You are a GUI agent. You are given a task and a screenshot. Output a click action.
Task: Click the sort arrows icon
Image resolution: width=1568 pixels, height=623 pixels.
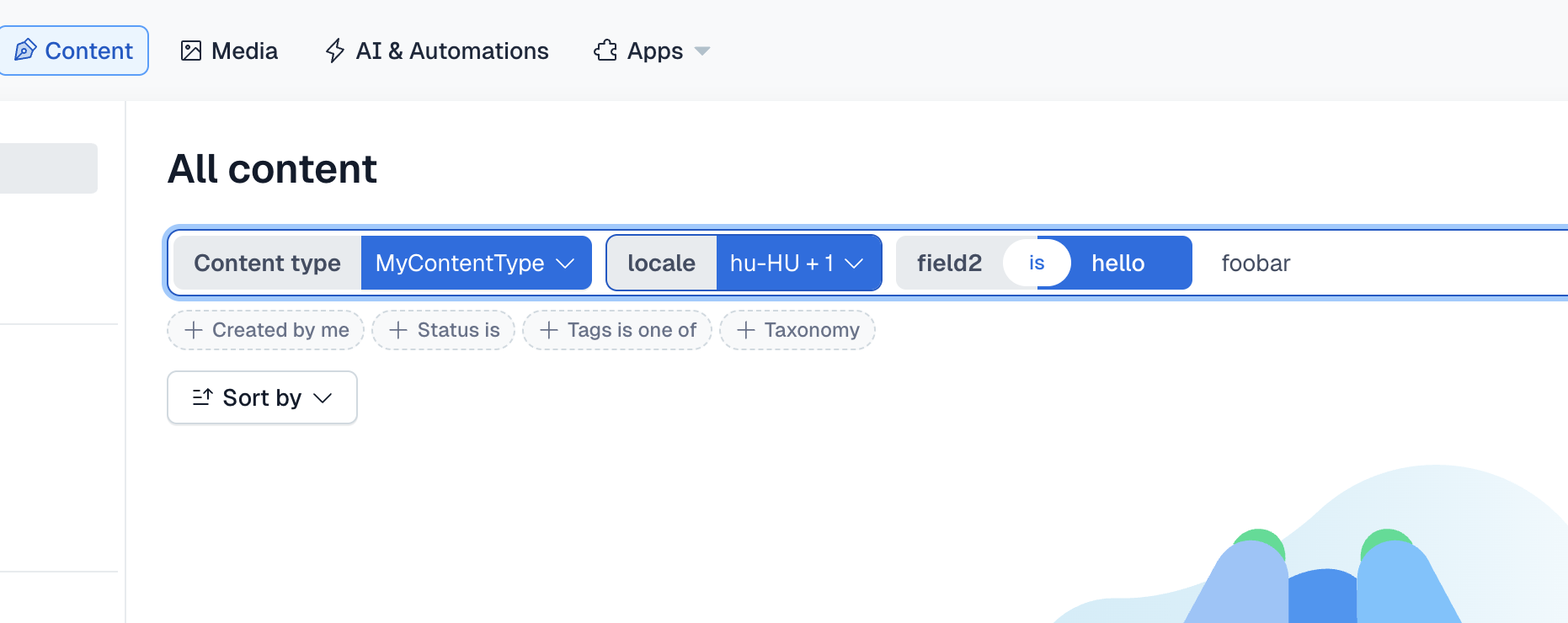pyautogui.click(x=202, y=397)
